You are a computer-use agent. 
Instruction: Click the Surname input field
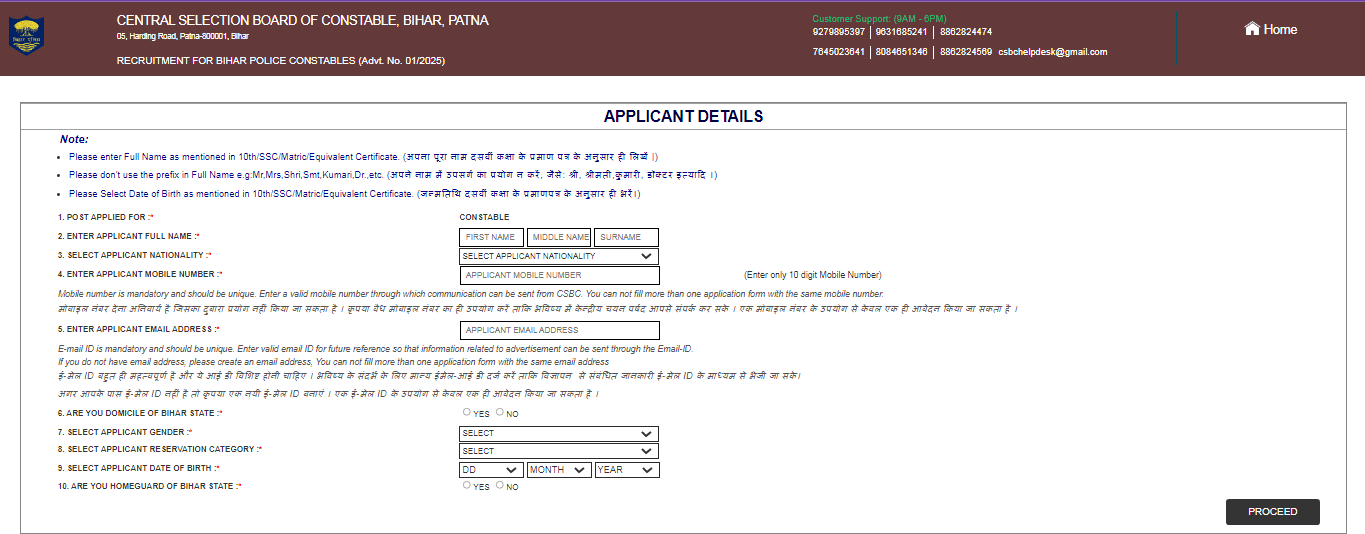626,237
